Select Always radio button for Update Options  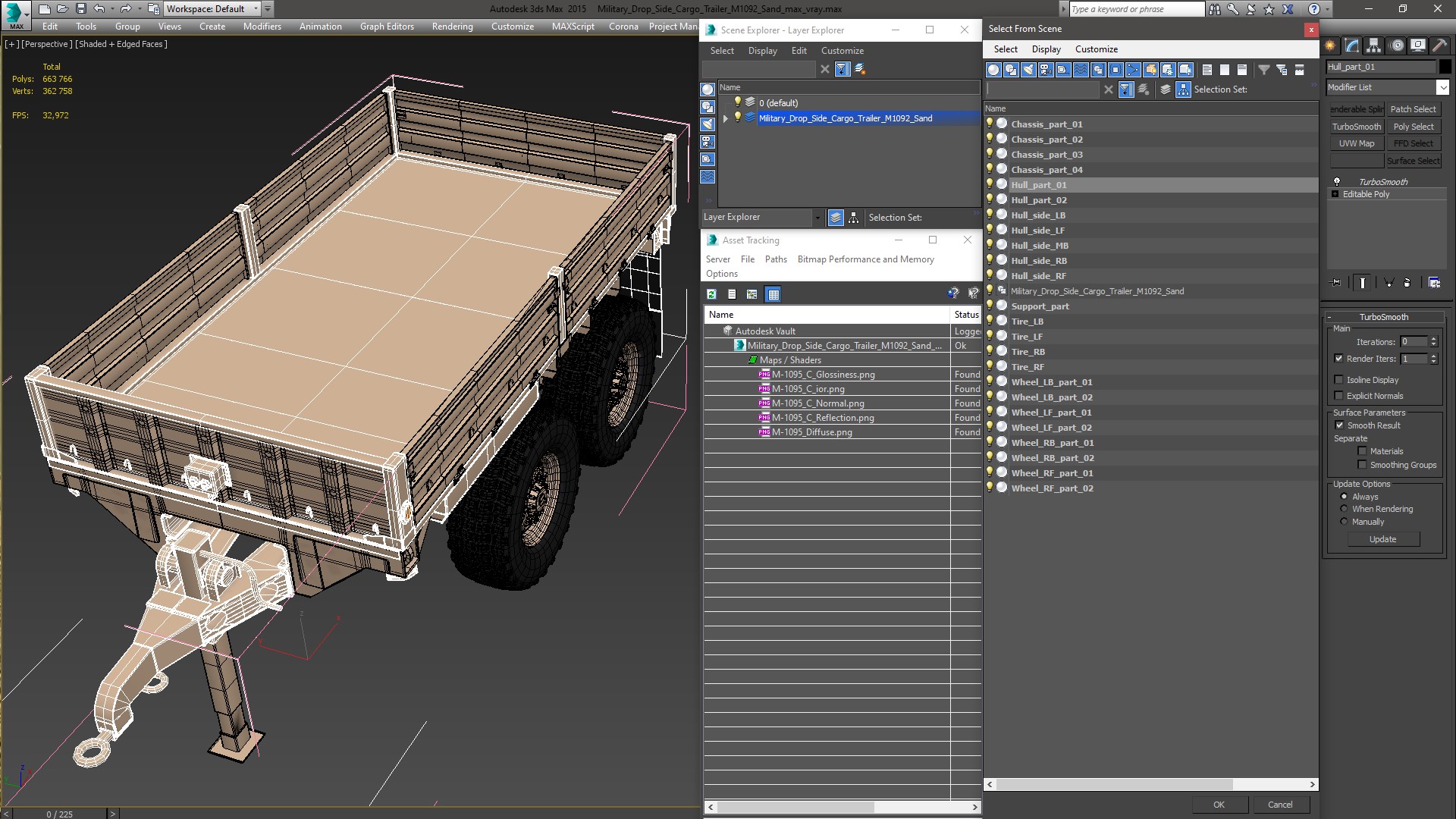point(1343,496)
